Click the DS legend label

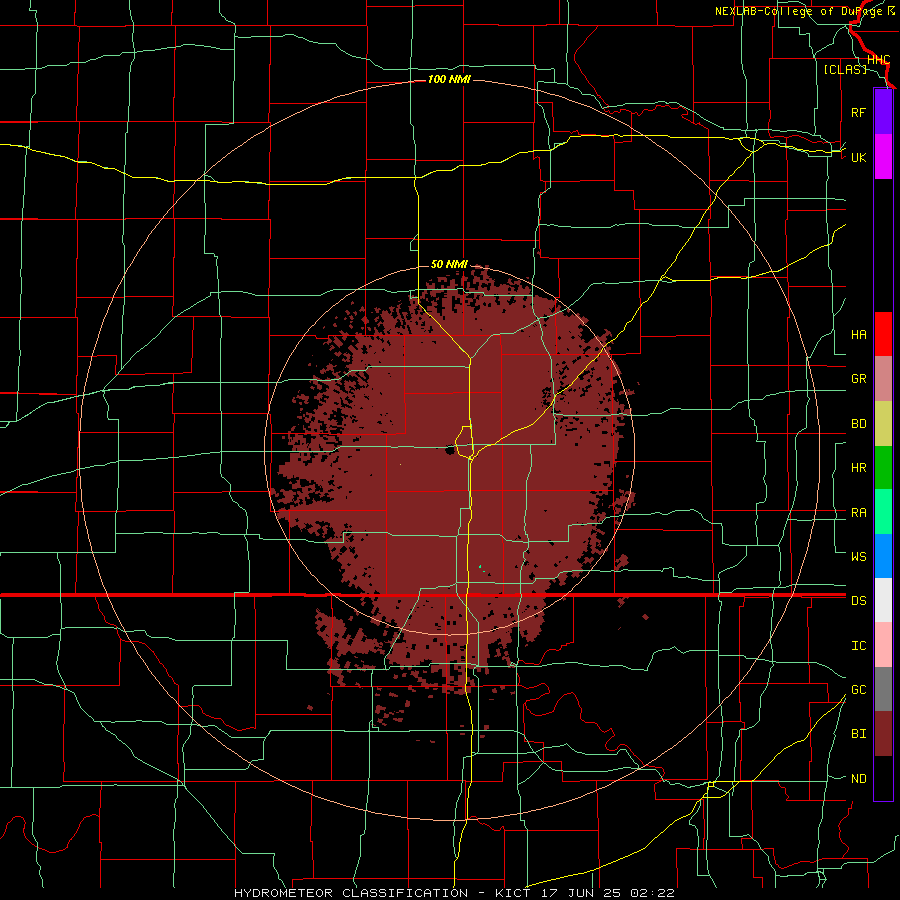(x=858, y=601)
